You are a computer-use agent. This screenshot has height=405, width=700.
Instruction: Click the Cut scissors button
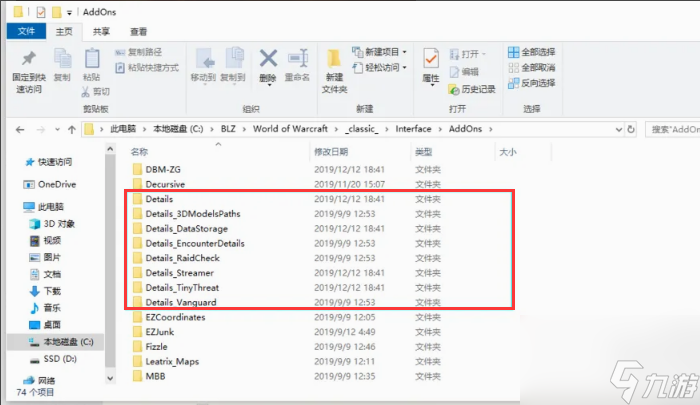[96, 92]
